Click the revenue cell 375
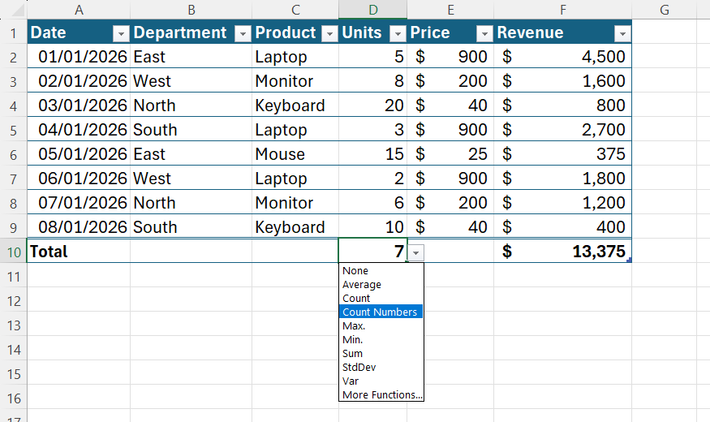 [562, 154]
